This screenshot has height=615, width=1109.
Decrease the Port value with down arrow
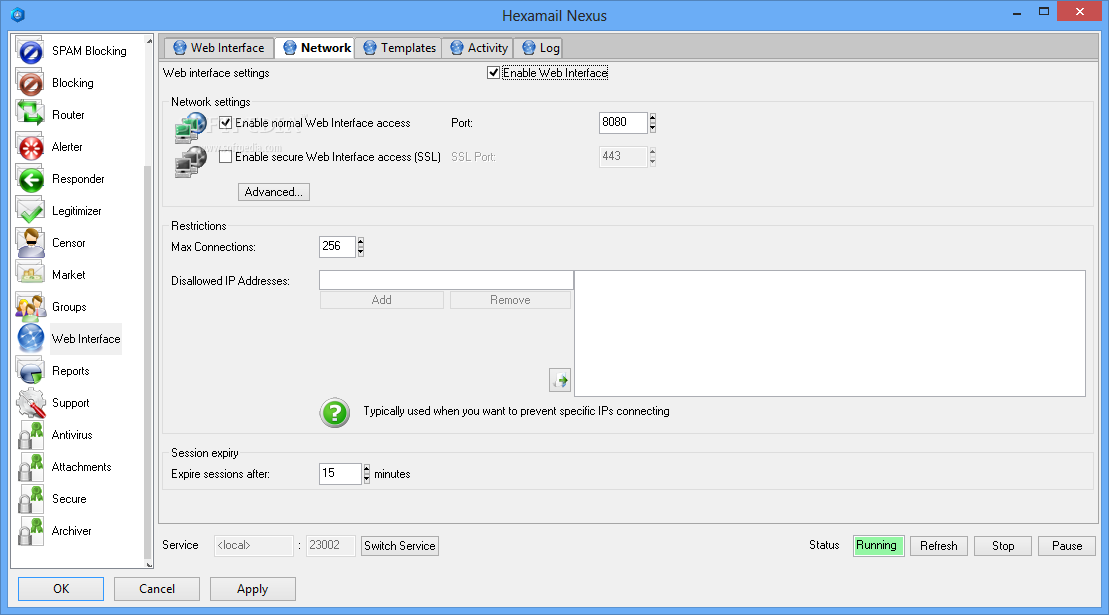point(652,128)
